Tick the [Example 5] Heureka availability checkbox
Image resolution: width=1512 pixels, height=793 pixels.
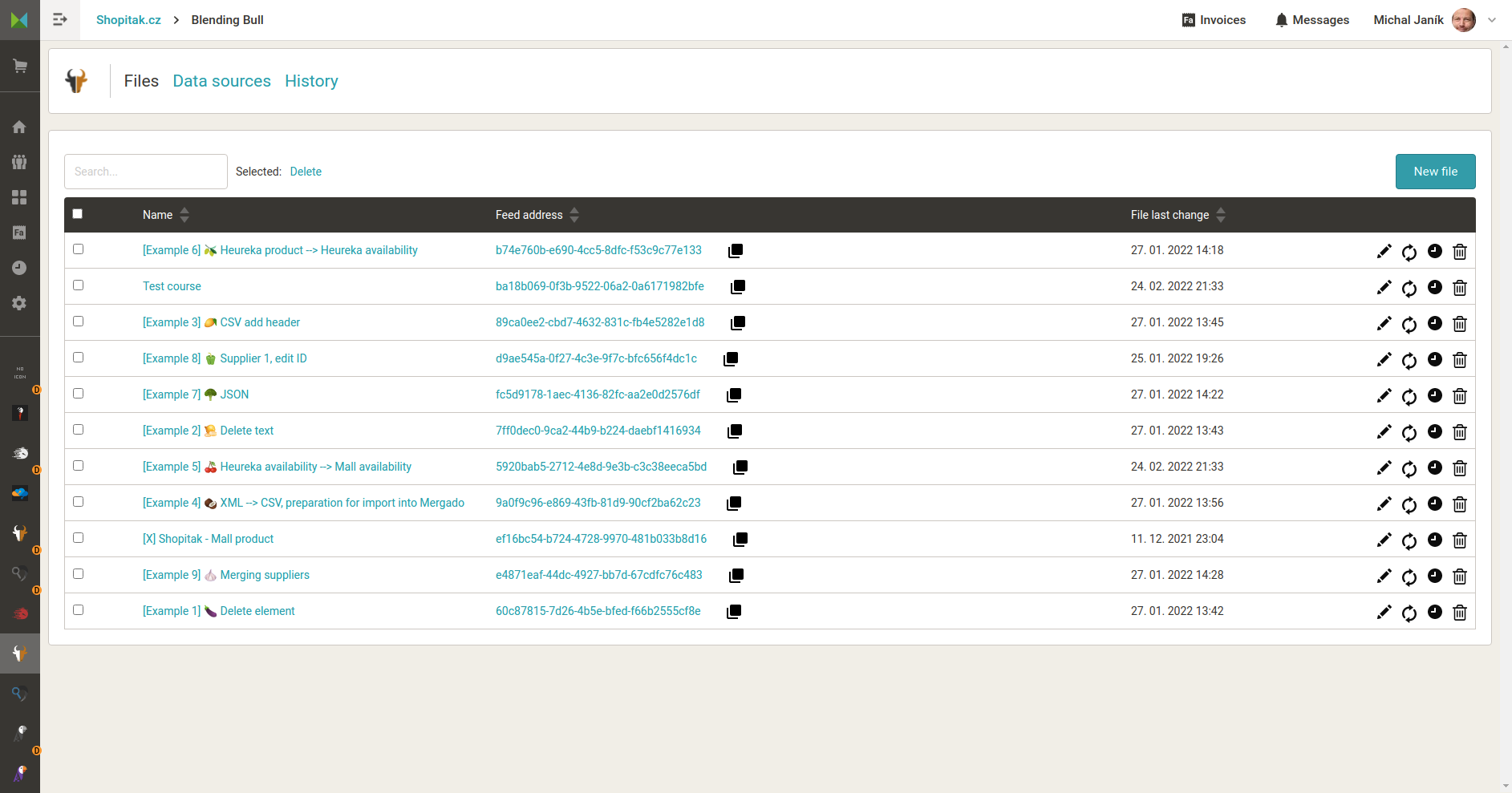click(78, 466)
